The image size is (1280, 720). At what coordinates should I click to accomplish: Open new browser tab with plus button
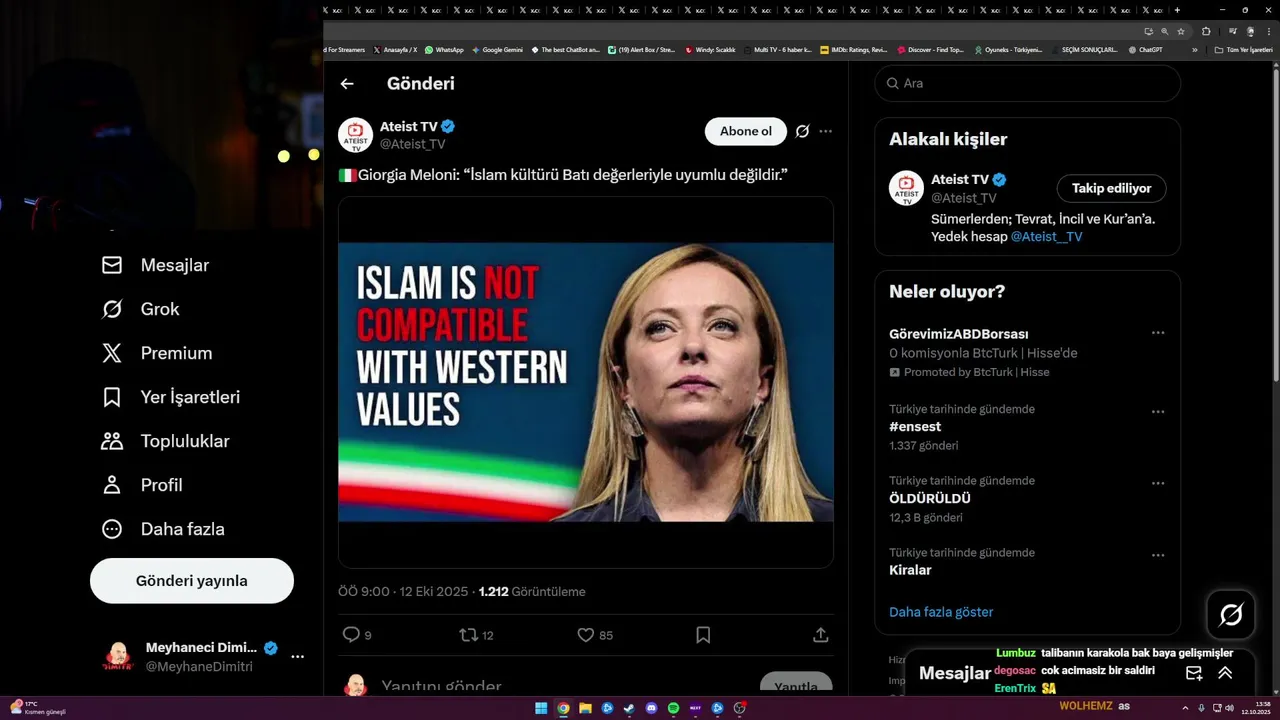(x=1177, y=10)
